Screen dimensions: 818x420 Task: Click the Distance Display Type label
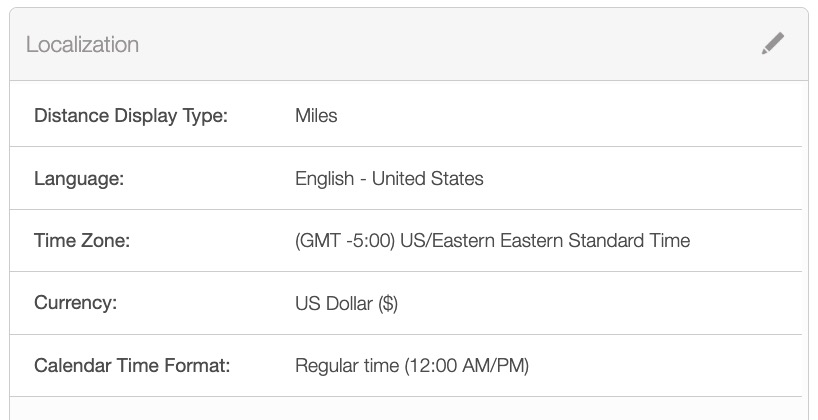131,116
